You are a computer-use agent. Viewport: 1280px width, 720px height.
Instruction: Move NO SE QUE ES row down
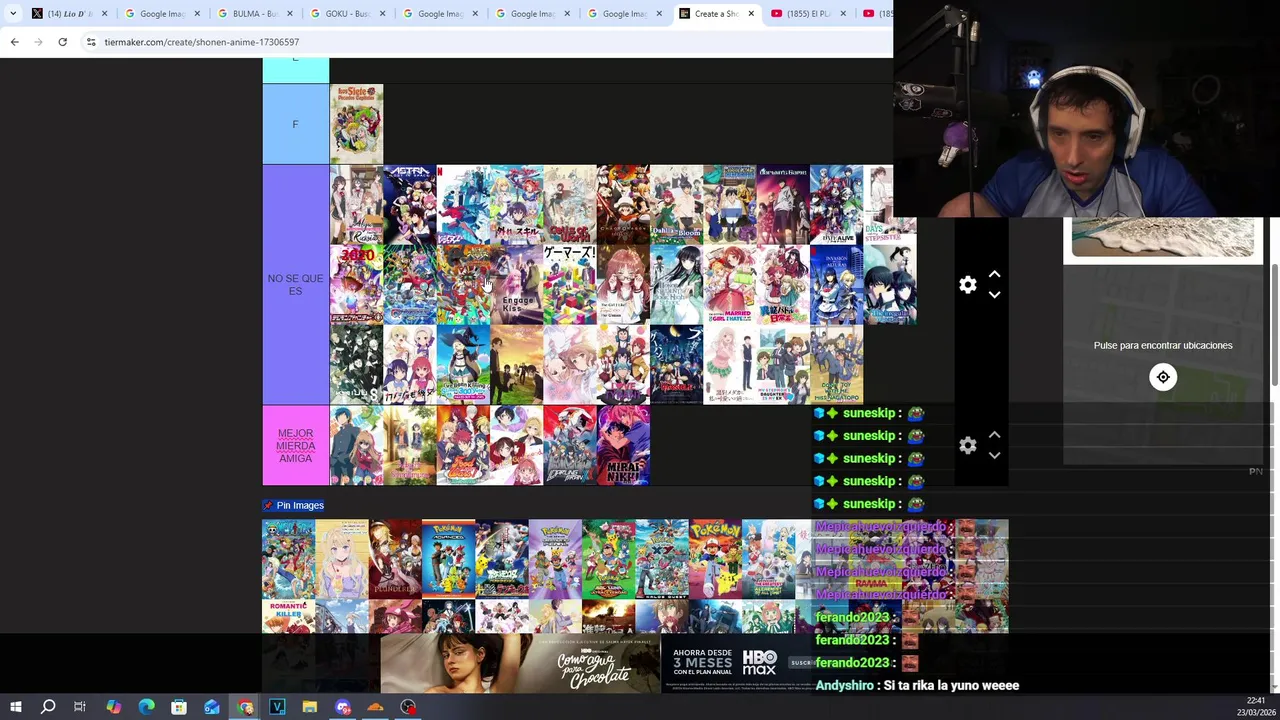pyautogui.click(x=994, y=295)
